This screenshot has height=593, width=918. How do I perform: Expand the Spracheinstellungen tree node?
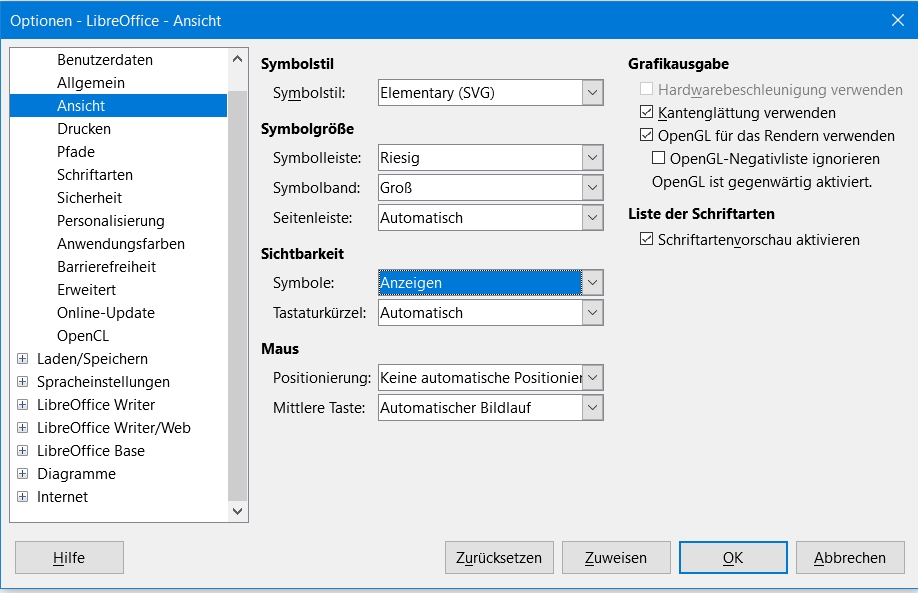(x=22, y=382)
